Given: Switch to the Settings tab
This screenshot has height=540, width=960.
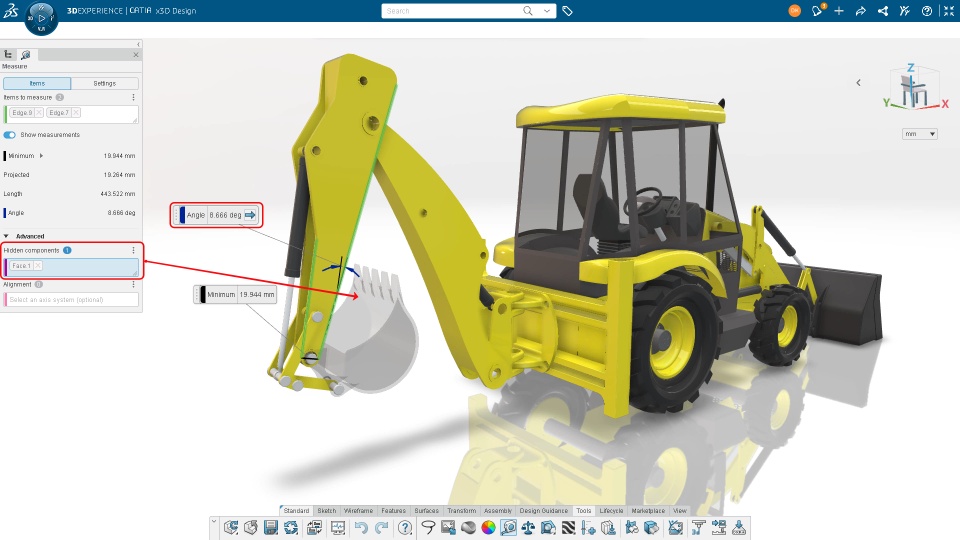Looking at the screenshot, I should (x=105, y=83).
